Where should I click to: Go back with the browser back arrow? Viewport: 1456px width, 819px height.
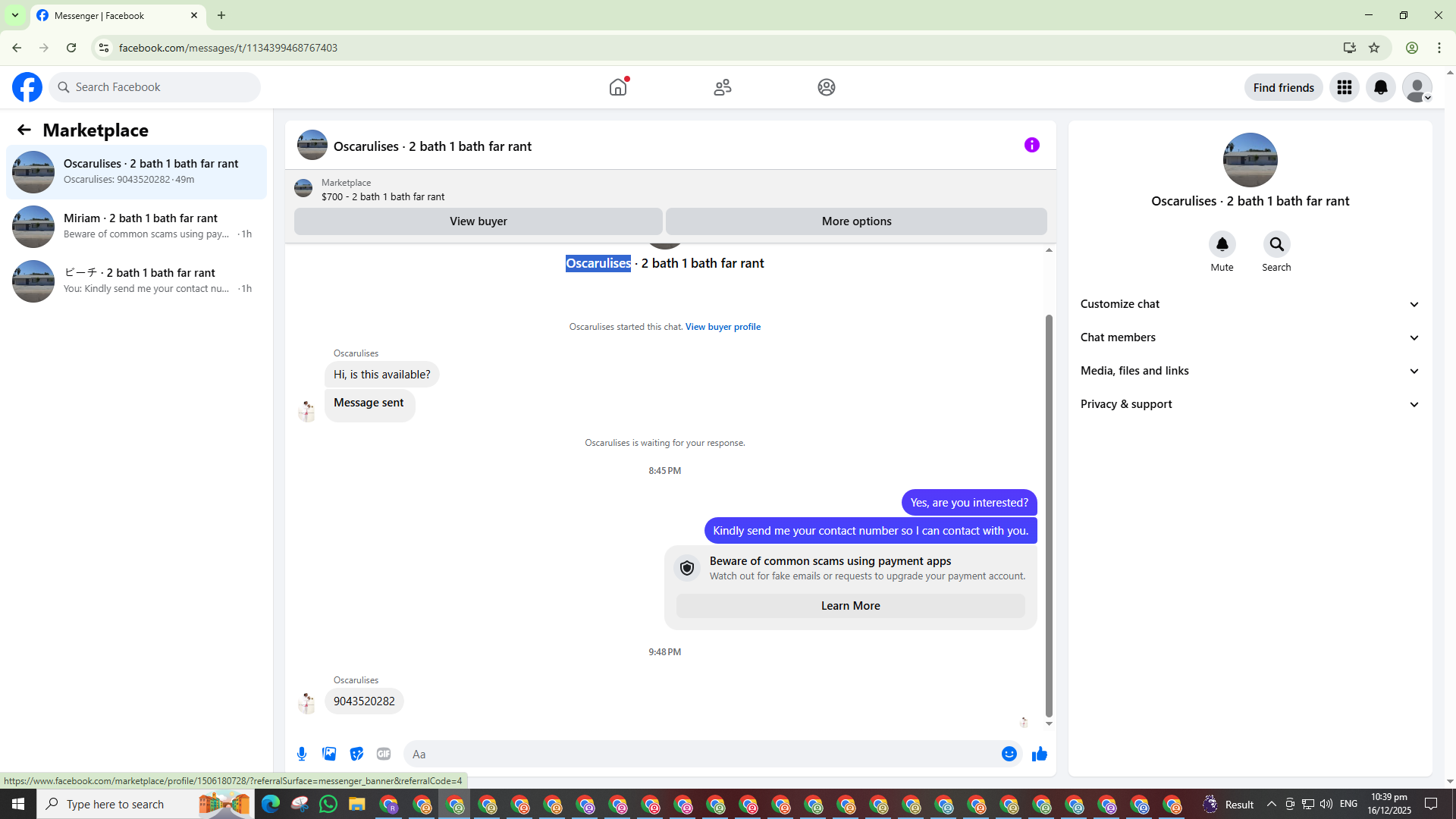click(x=17, y=48)
